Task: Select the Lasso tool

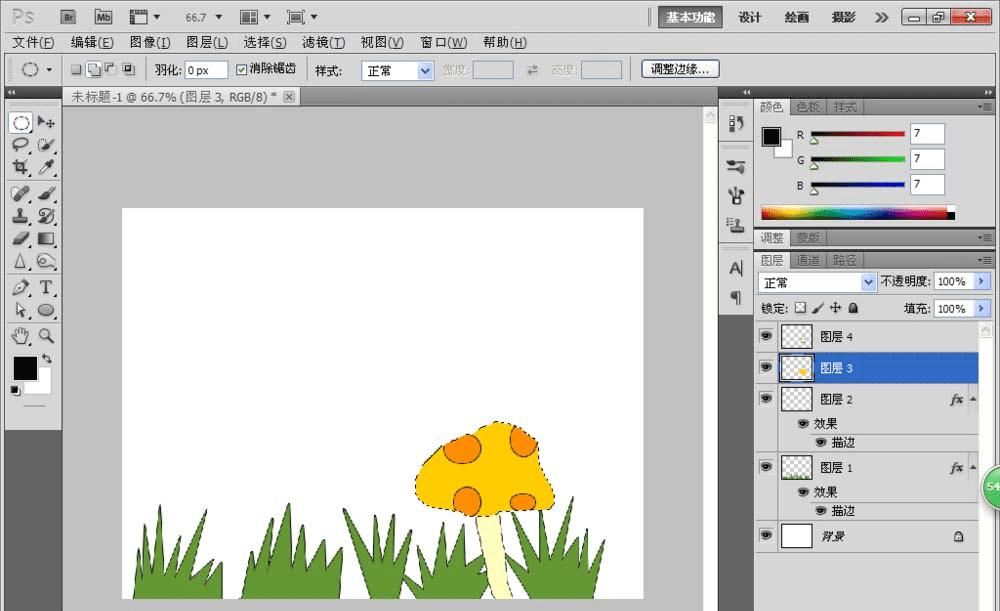Action: tap(20, 145)
